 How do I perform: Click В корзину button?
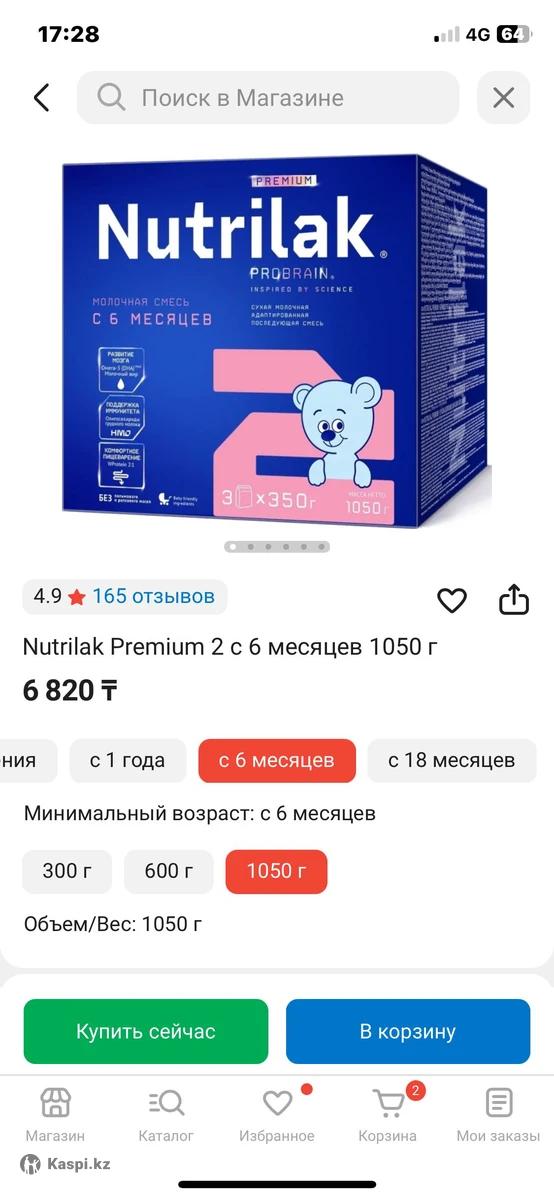408,1031
